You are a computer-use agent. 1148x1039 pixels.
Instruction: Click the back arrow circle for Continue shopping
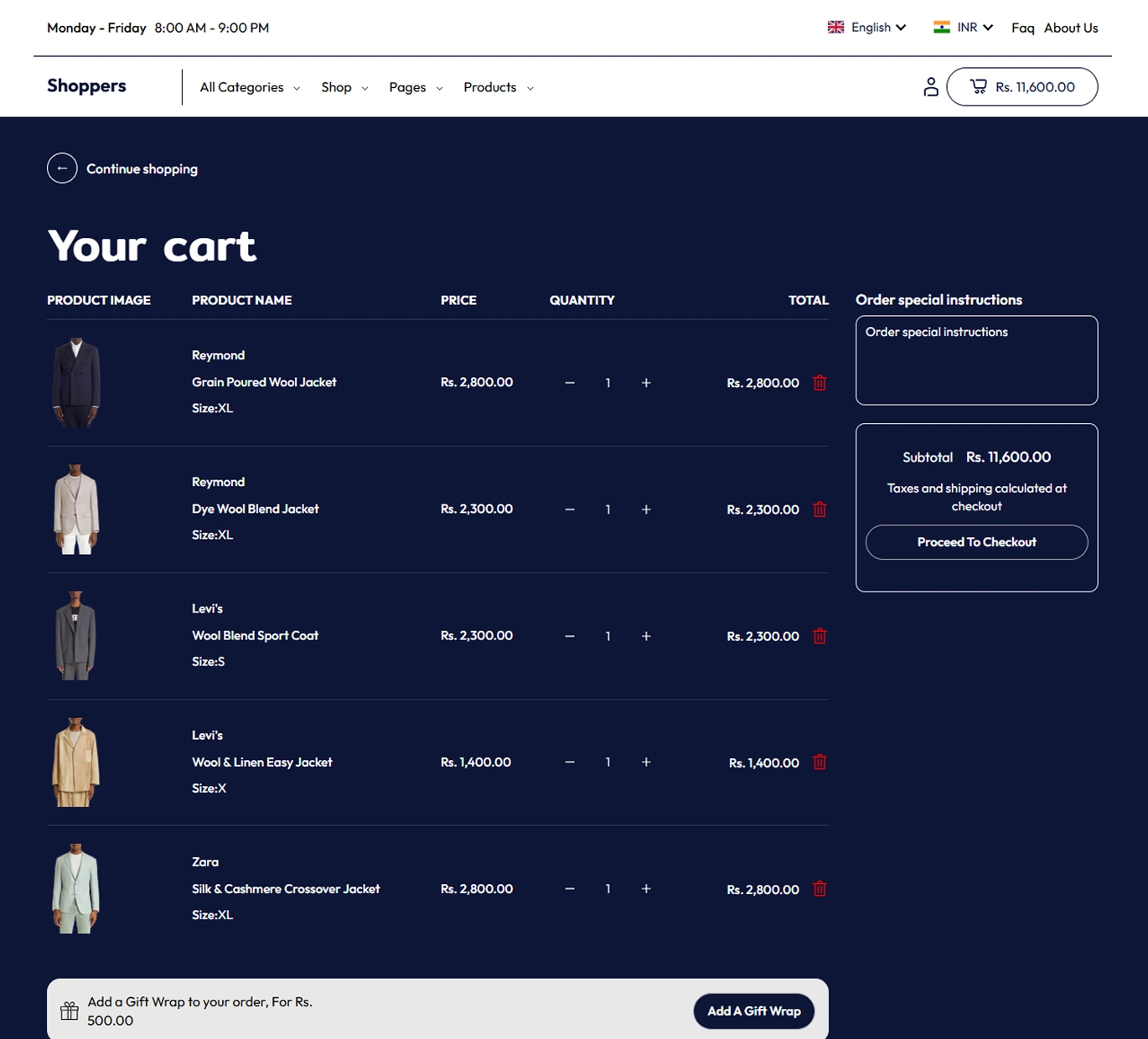point(62,168)
